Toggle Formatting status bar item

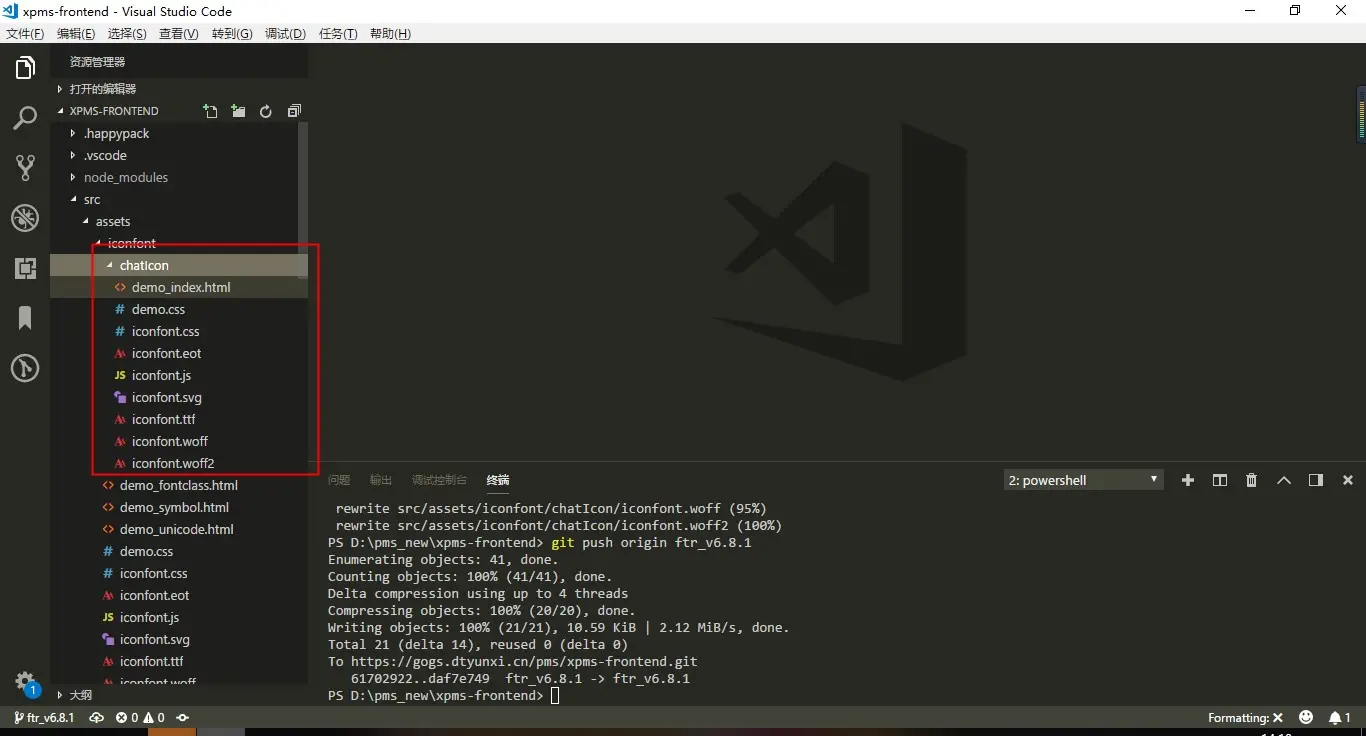point(1245,718)
